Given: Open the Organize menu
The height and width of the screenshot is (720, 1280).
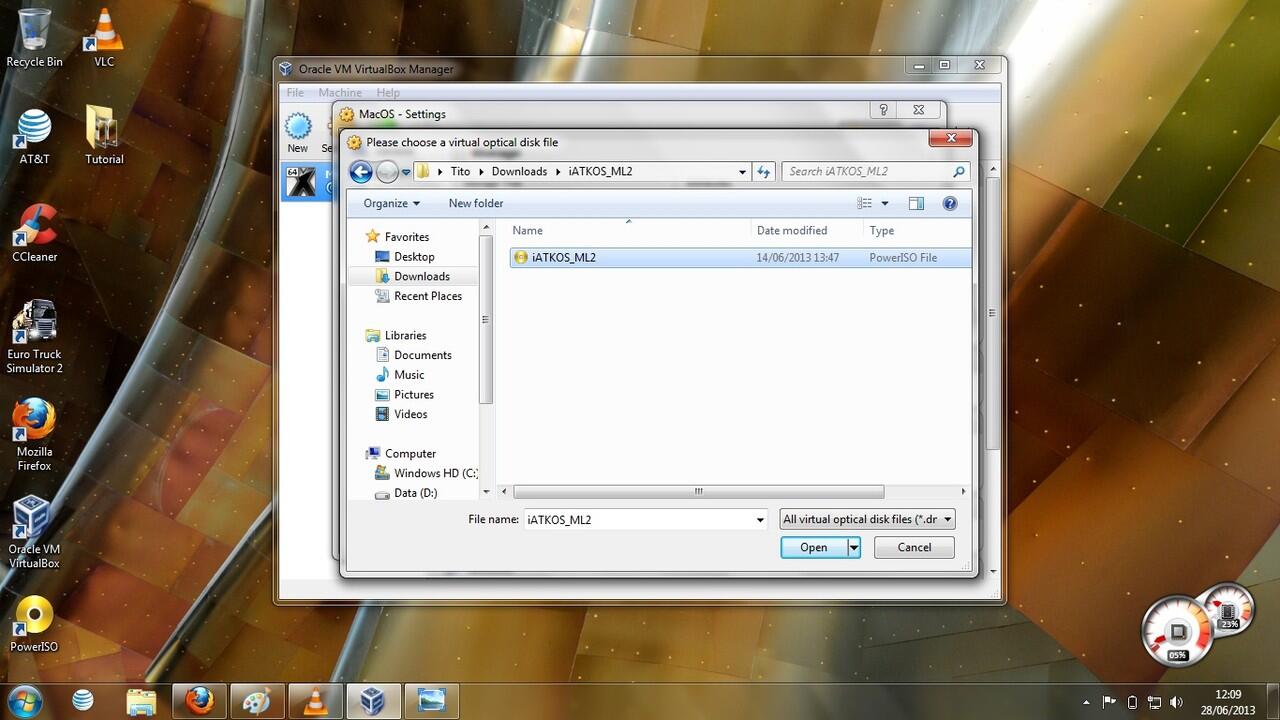Looking at the screenshot, I should (391, 203).
